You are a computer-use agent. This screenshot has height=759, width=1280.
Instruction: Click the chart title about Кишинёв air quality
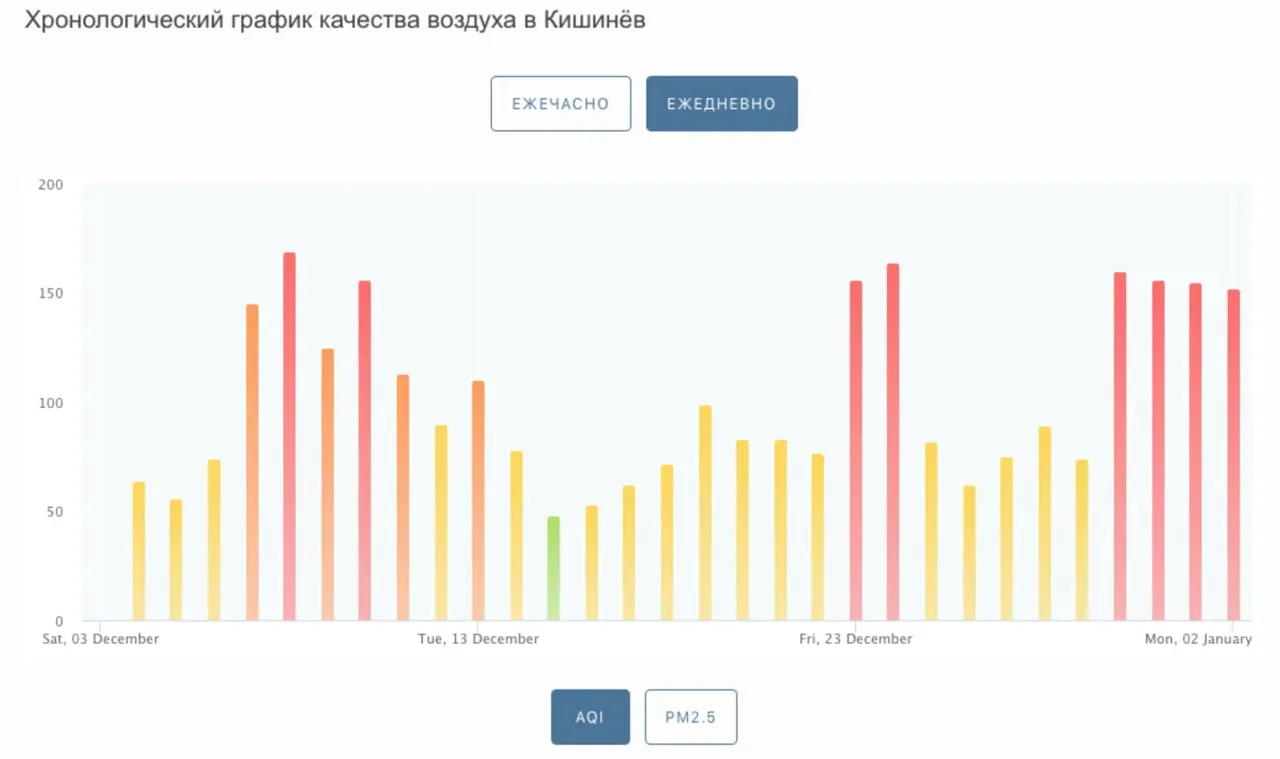335,20
